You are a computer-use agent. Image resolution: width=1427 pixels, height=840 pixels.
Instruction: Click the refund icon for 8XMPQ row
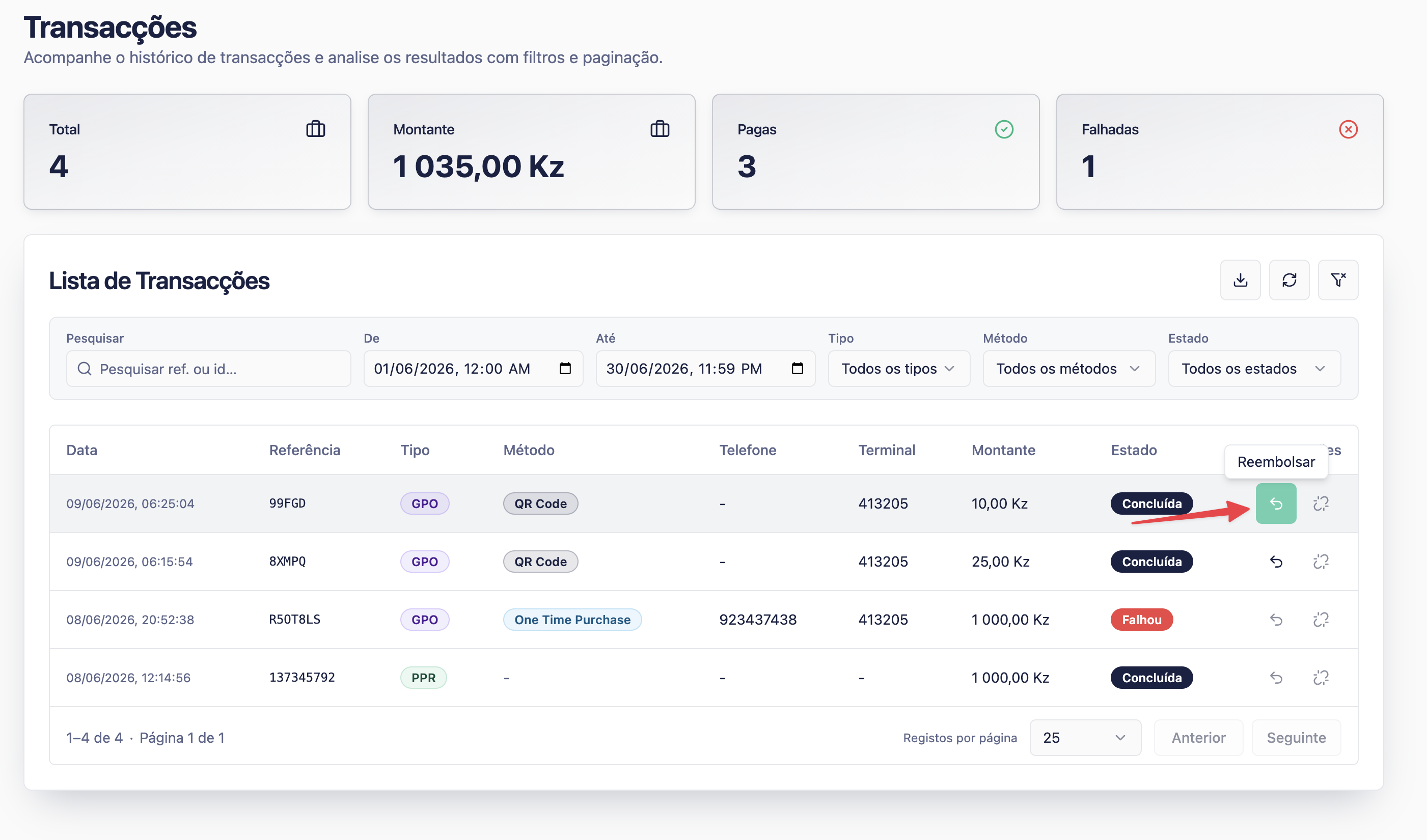[1276, 562]
